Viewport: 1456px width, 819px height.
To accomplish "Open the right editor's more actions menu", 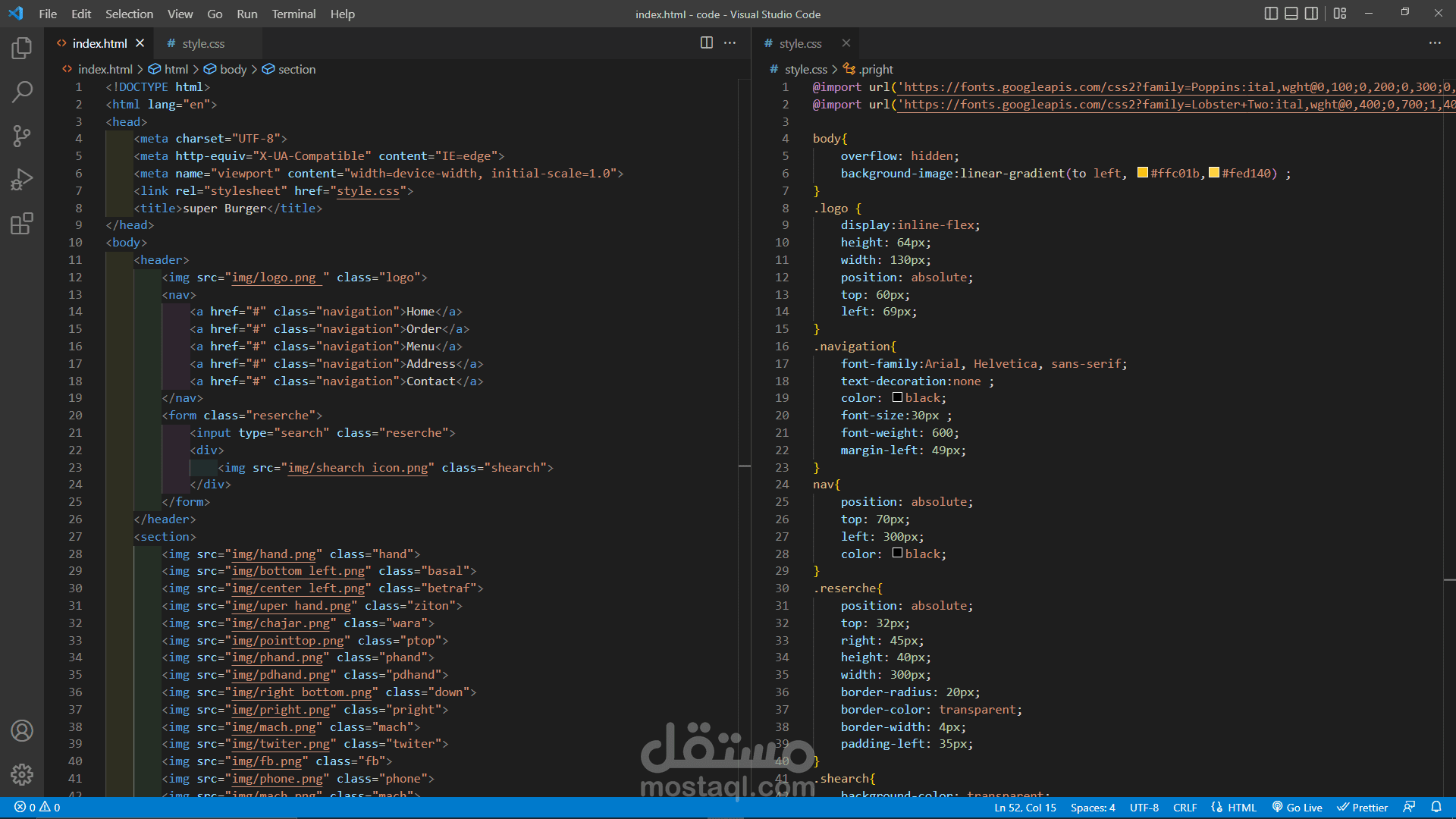I will coord(1435,43).
